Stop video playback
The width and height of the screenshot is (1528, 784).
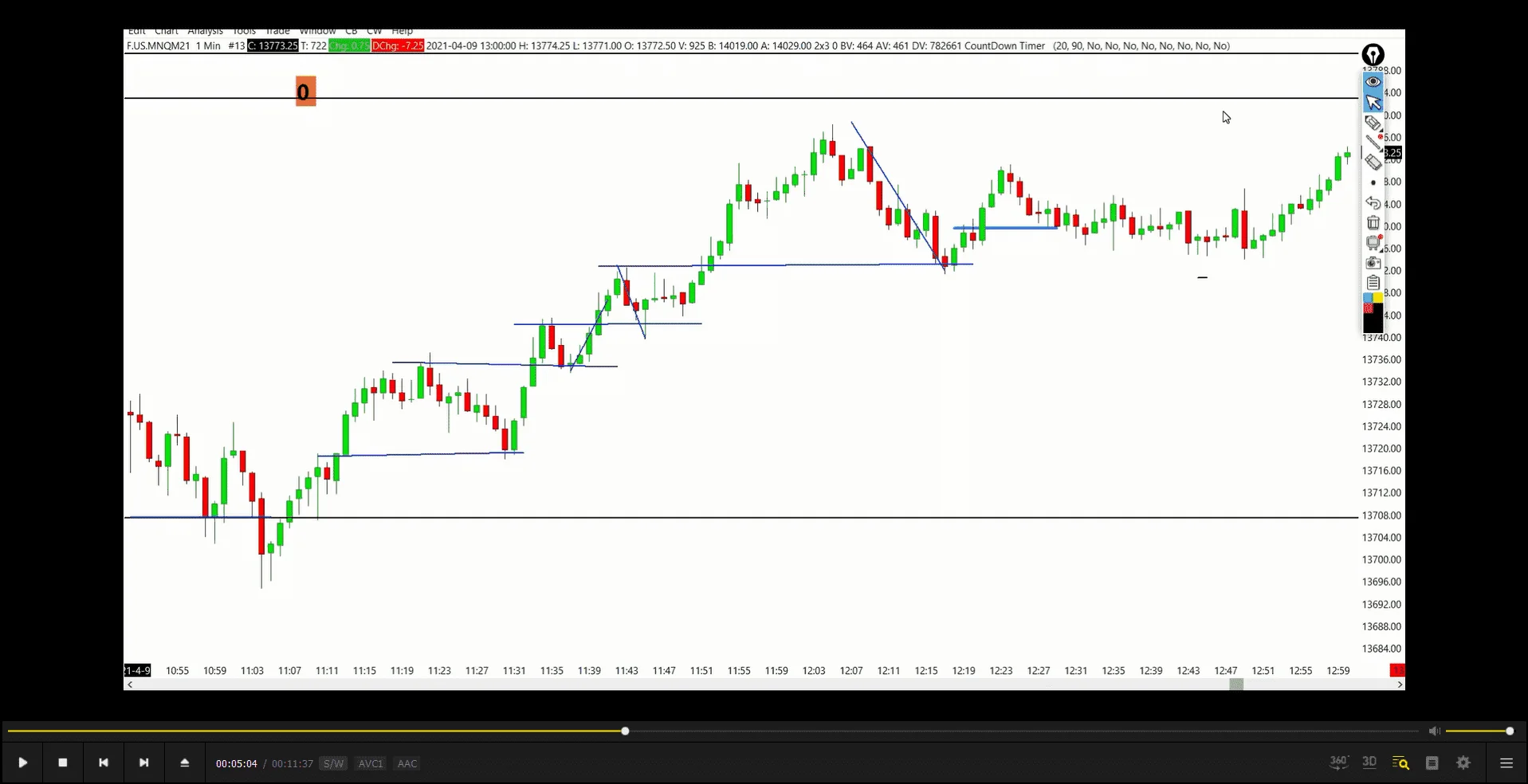click(x=63, y=762)
